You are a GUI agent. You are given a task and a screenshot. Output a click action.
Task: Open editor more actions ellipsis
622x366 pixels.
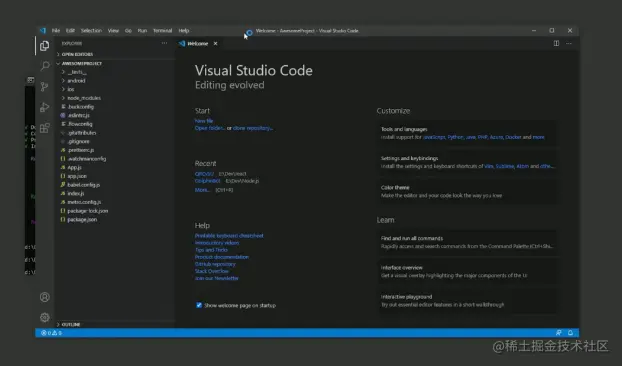[x=569, y=43]
